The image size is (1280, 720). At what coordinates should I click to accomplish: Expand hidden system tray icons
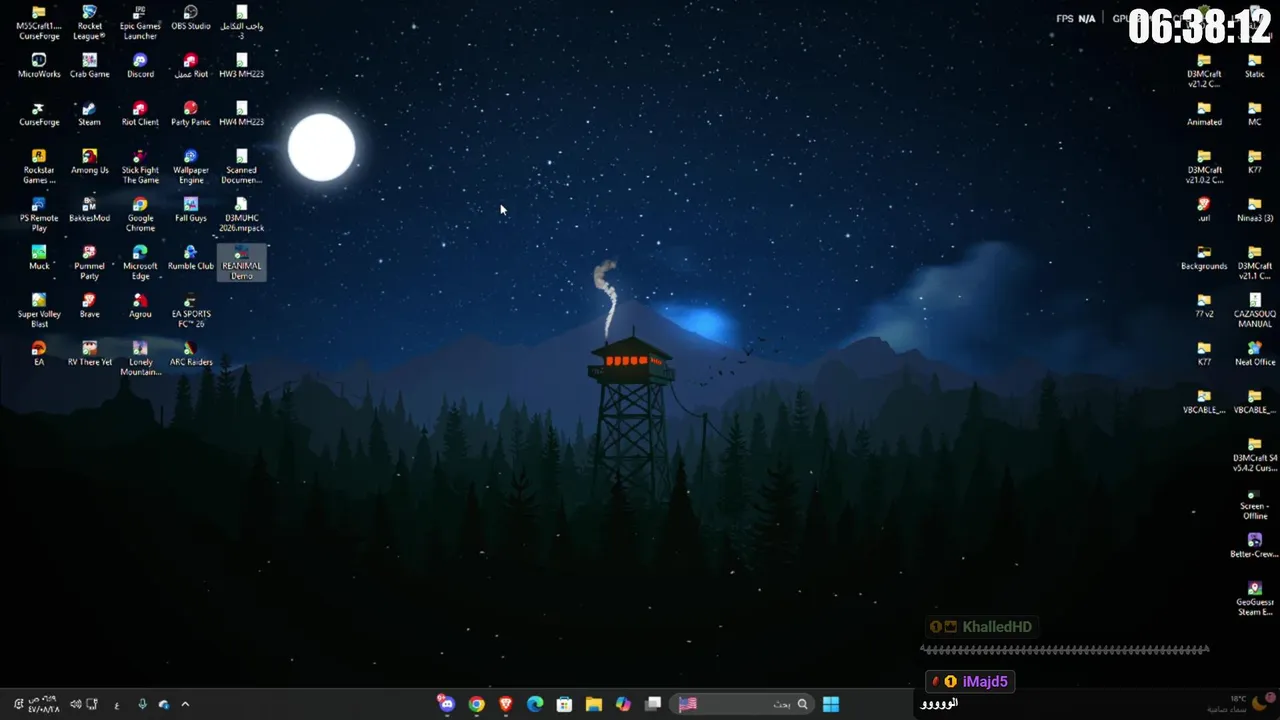[185, 704]
